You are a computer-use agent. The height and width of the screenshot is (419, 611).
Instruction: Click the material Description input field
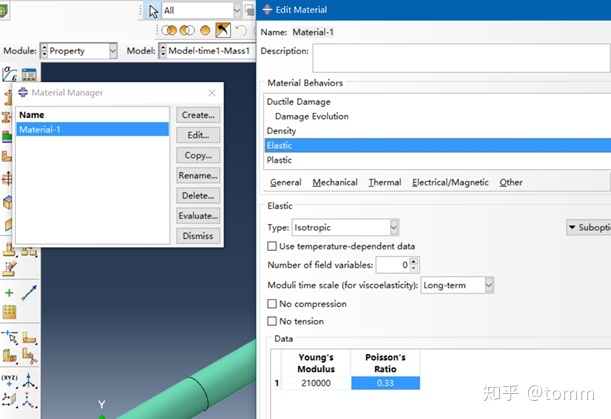pos(461,58)
